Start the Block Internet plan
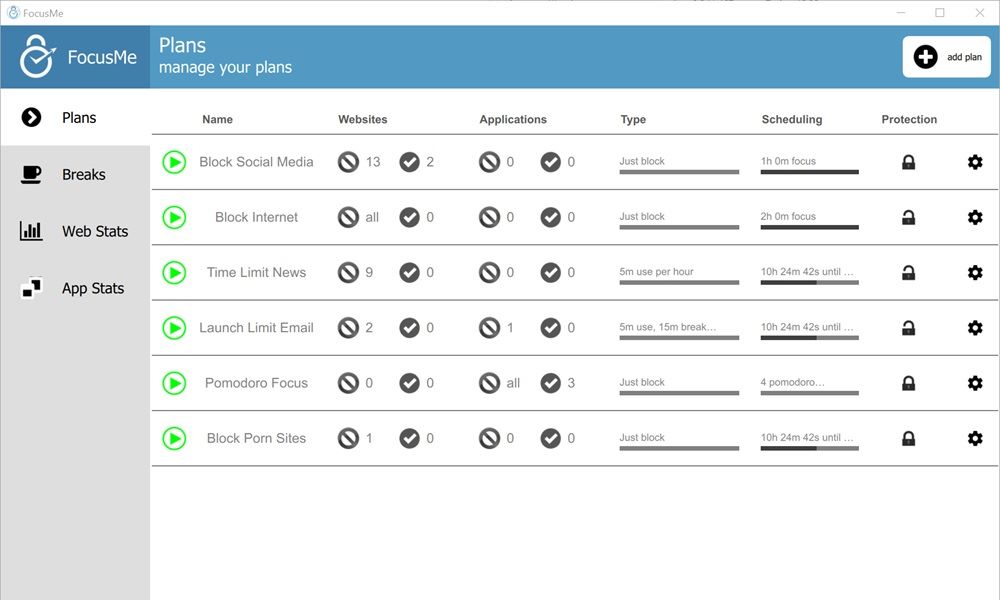Image resolution: width=1000 pixels, height=600 pixels. pos(174,217)
